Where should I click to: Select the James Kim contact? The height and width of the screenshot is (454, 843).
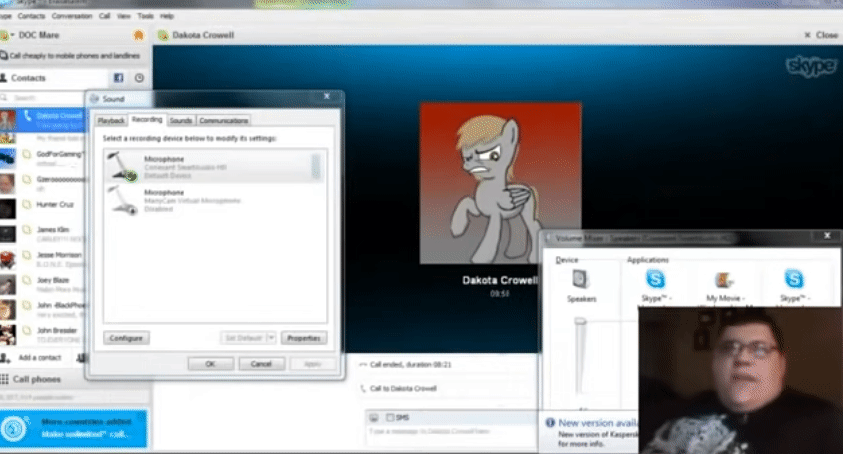(43, 233)
